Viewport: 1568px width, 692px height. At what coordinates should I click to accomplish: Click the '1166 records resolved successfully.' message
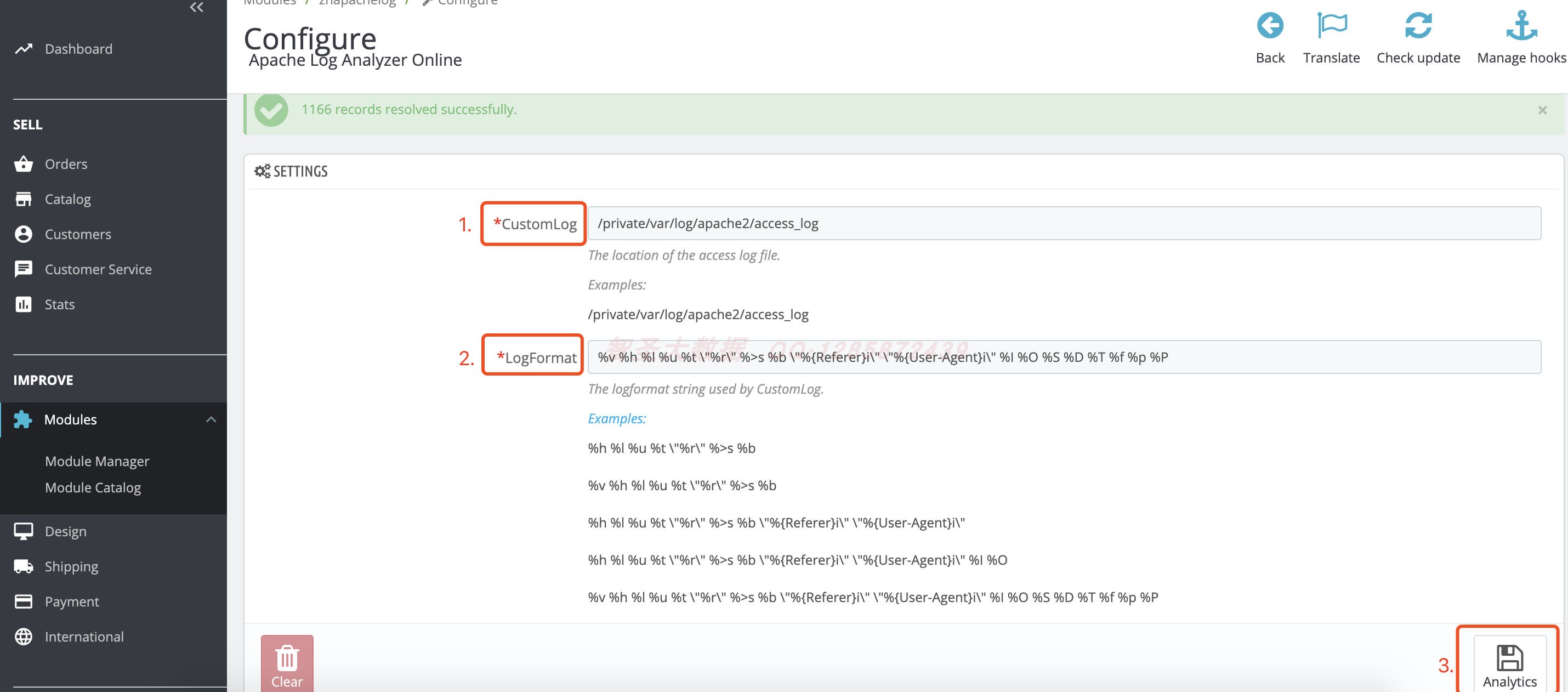[408, 110]
